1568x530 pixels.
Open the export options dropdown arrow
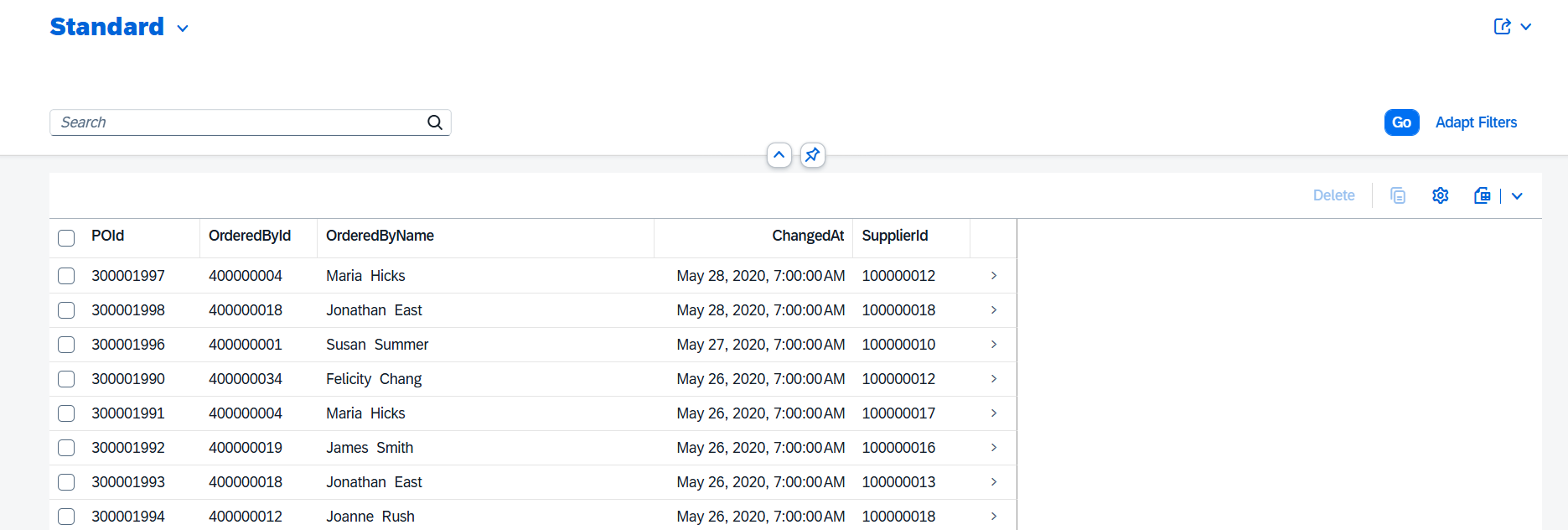1517,195
